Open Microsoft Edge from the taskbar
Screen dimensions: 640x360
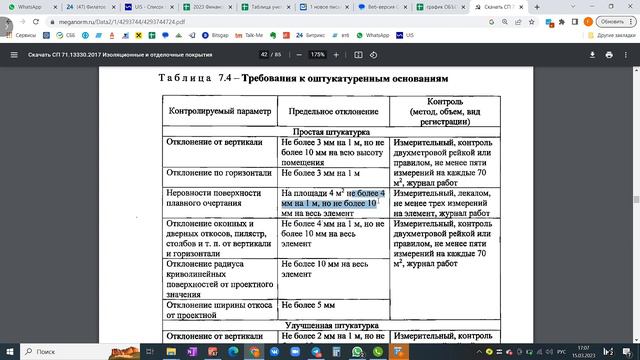[233, 351]
